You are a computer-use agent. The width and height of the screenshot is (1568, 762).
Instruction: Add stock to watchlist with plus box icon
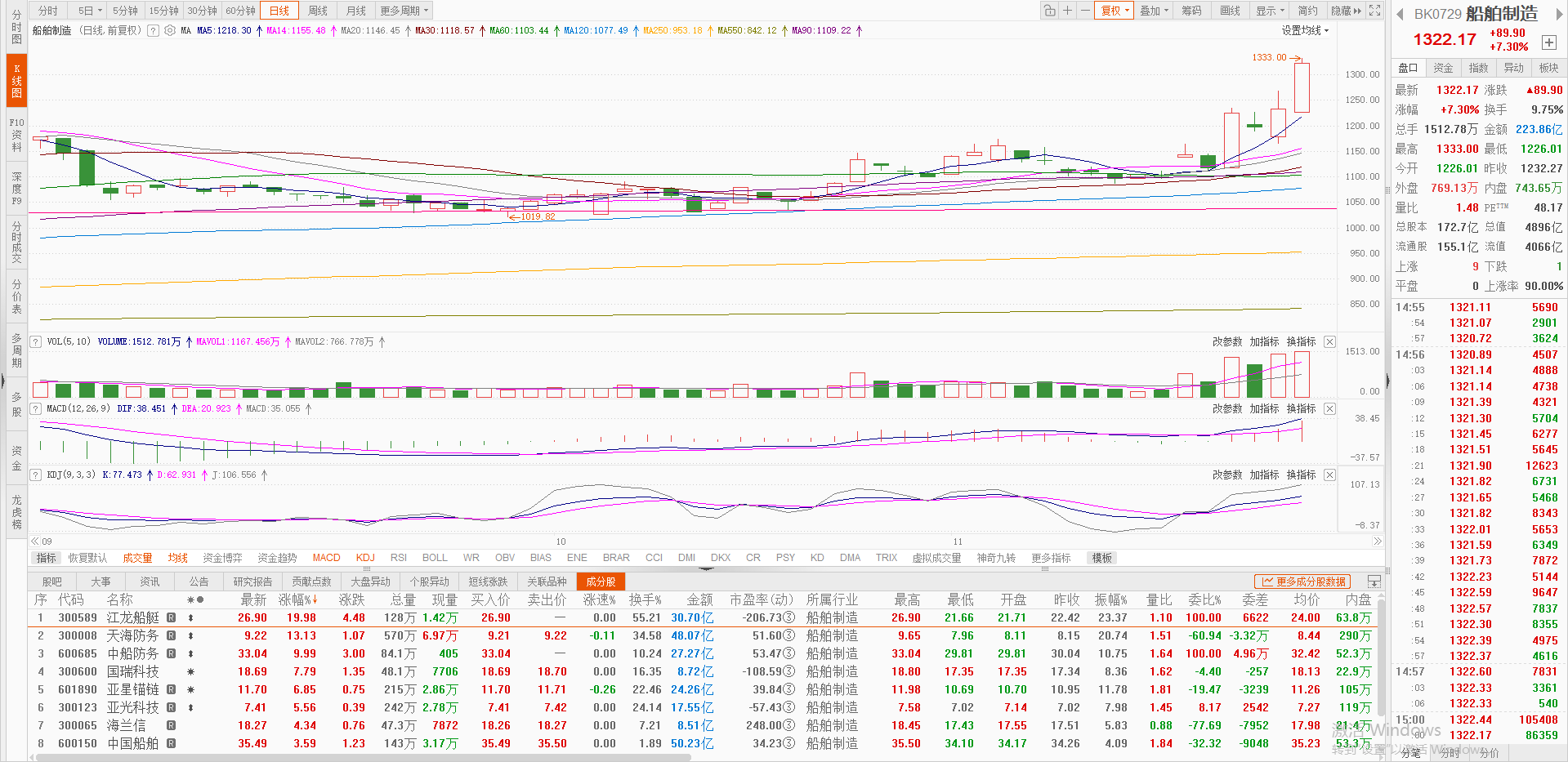tap(1548, 42)
